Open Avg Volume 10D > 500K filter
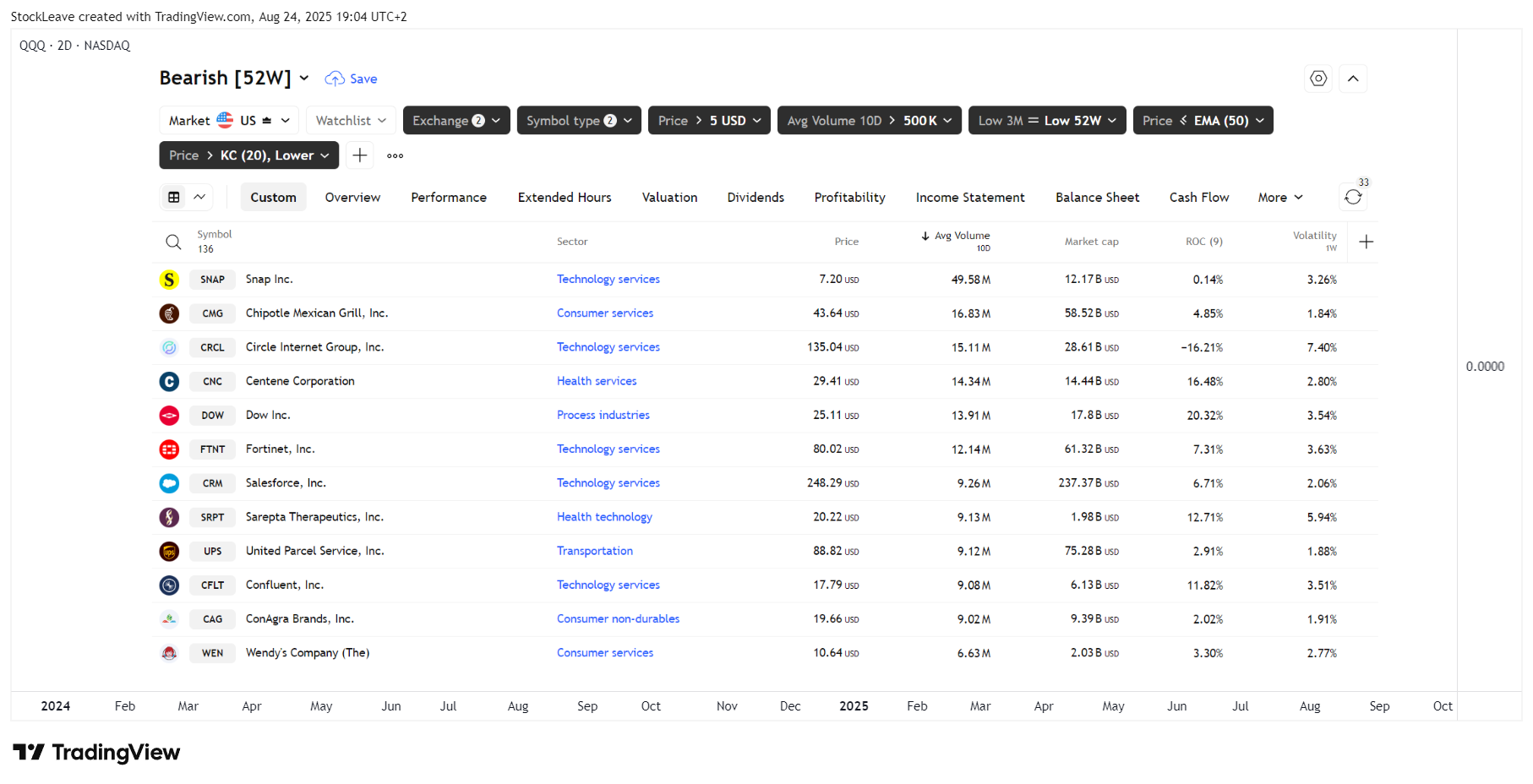The width and height of the screenshot is (1533, 784). point(870,121)
